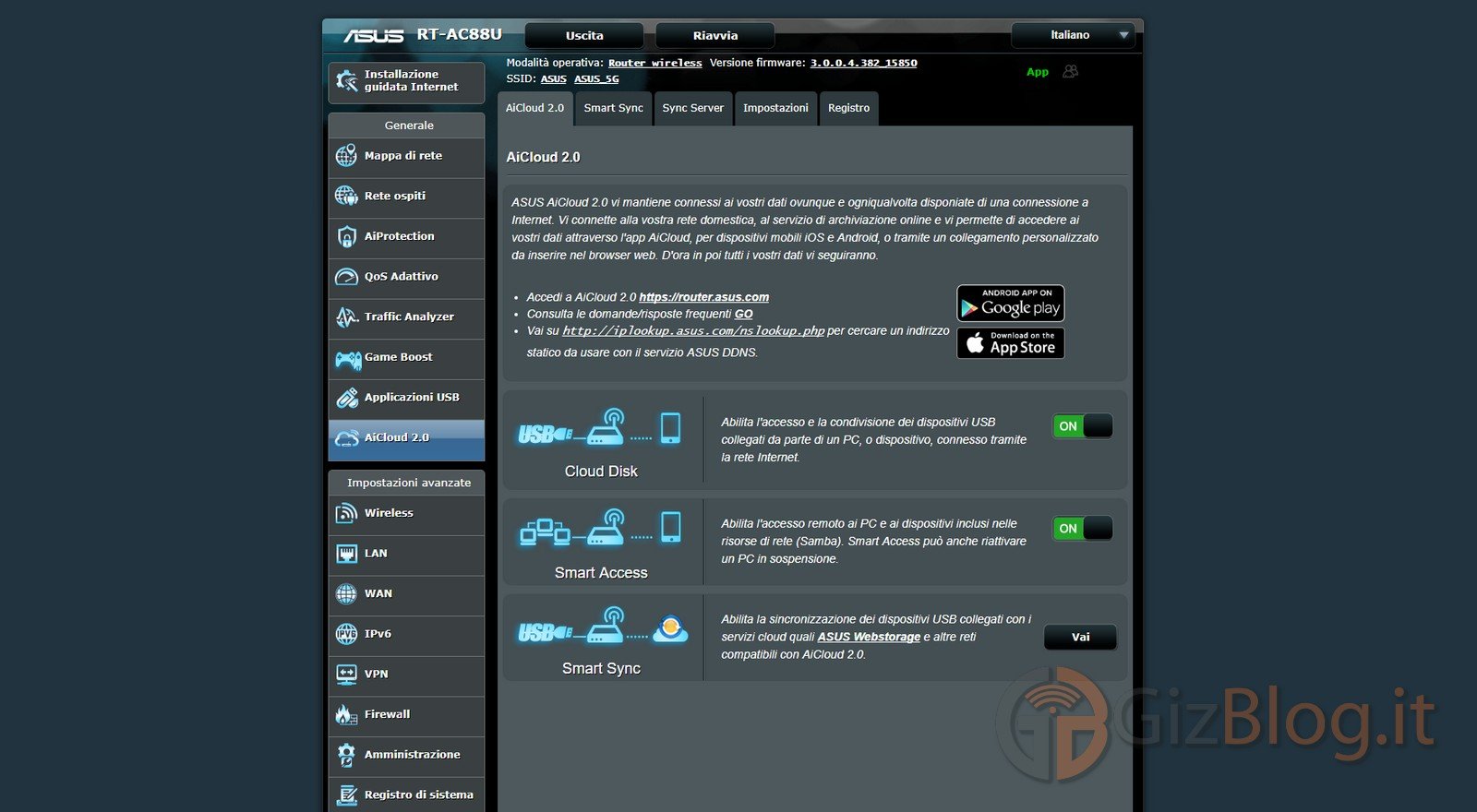Click the AiCloud 2.0 cloud icon in sidebar

coord(346,438)
